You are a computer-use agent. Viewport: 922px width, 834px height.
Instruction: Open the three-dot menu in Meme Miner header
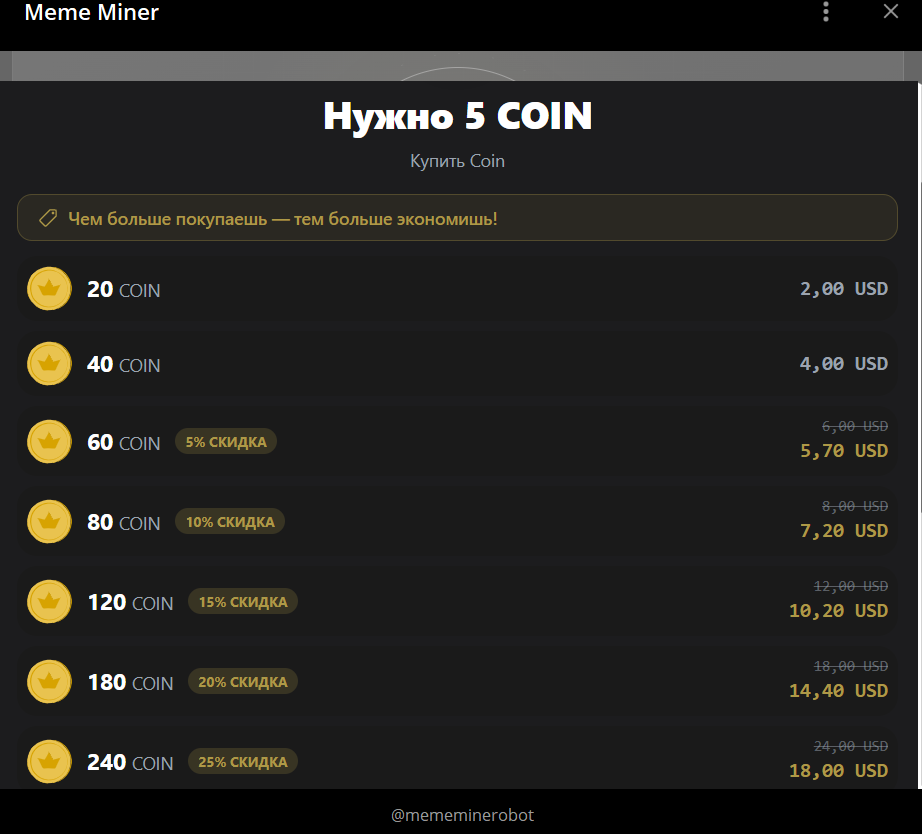pyautogui.click(x=826, y=12)
